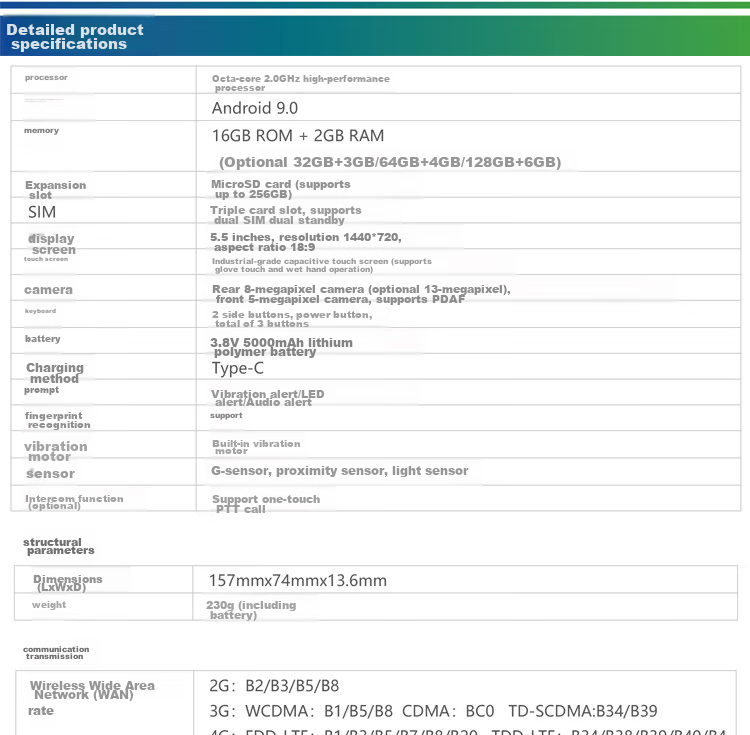Select the 'display screen' label
This screenshot has height=735, width=750.
tap(52, 244)
